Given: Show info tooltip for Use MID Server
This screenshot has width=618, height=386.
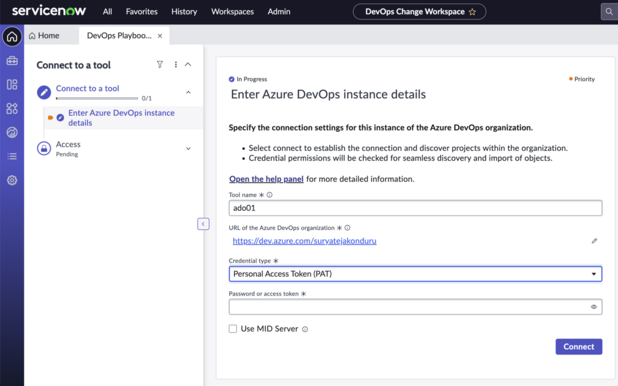Looking at the screenshot, I should pos(305,329).
